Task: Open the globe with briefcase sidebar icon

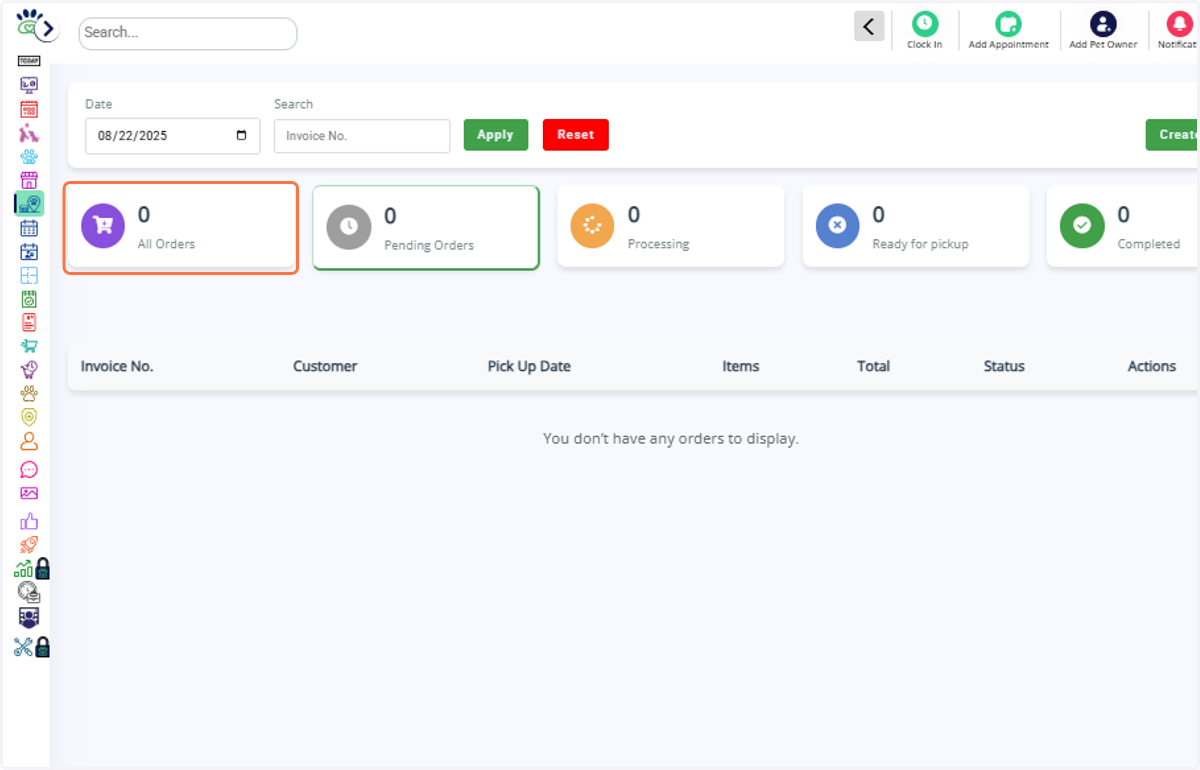Action: [x=29, y=593]
